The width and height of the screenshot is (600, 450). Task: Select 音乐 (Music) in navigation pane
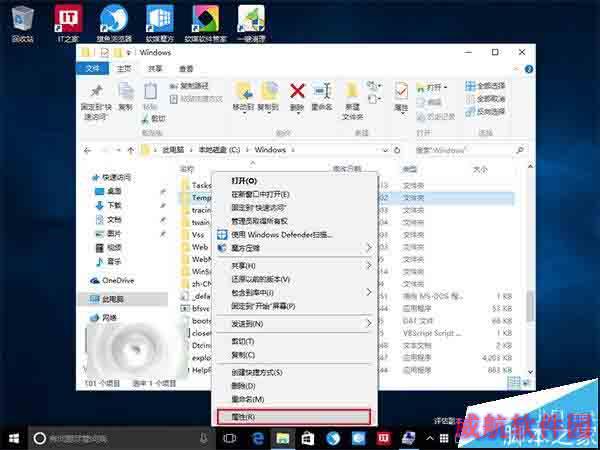108,262
